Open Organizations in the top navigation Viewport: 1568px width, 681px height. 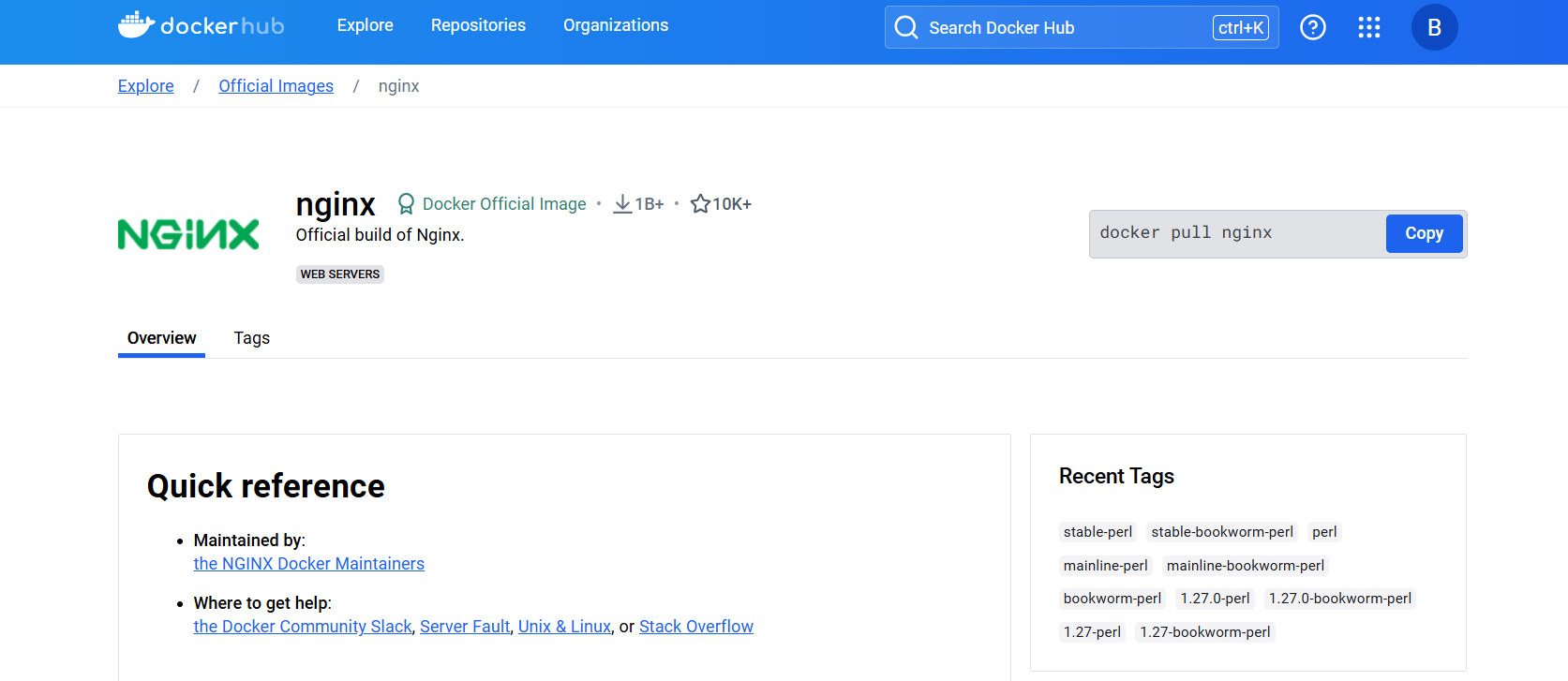point(616,25)
